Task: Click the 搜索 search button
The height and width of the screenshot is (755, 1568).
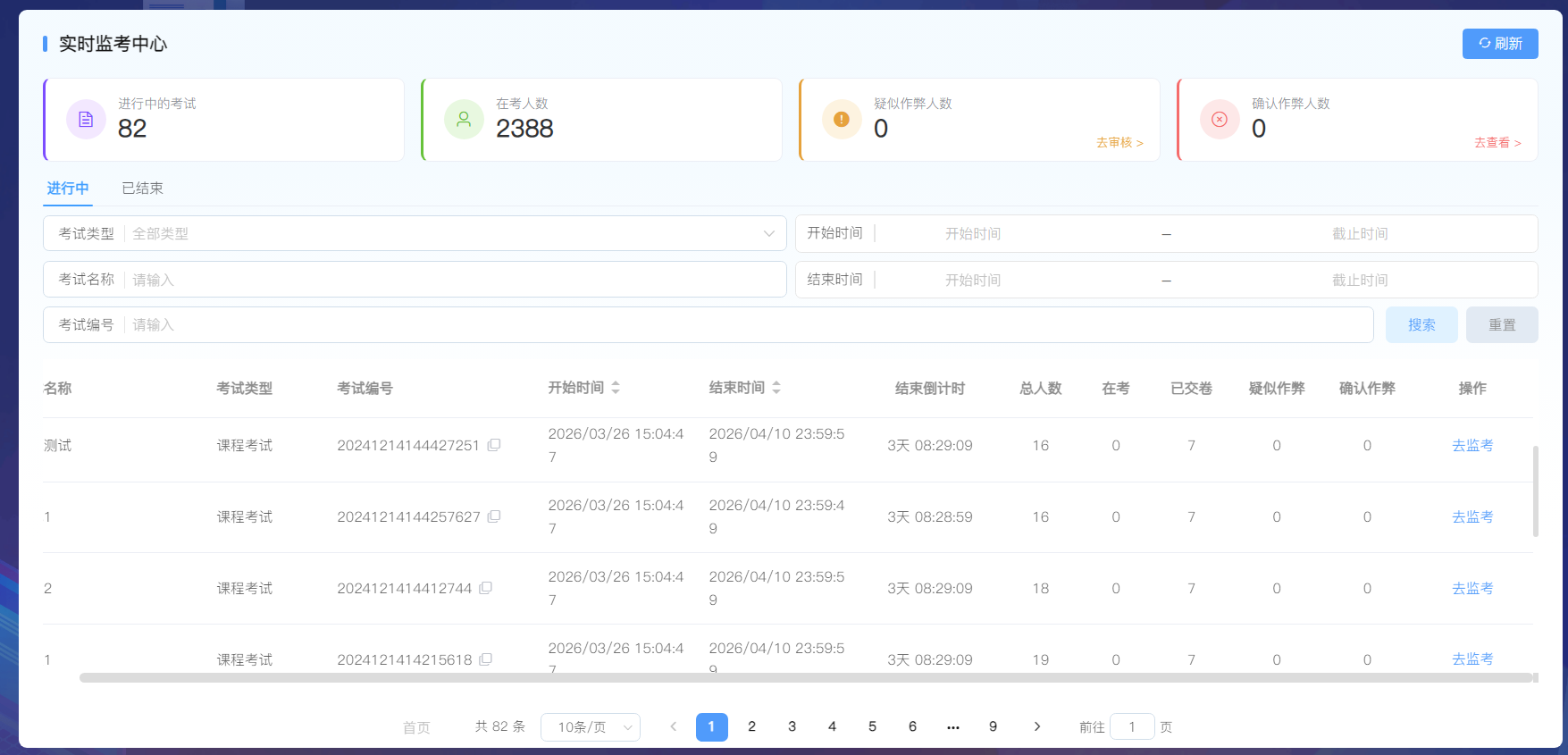Action: pyautogui.click(x=1421, y=325)
